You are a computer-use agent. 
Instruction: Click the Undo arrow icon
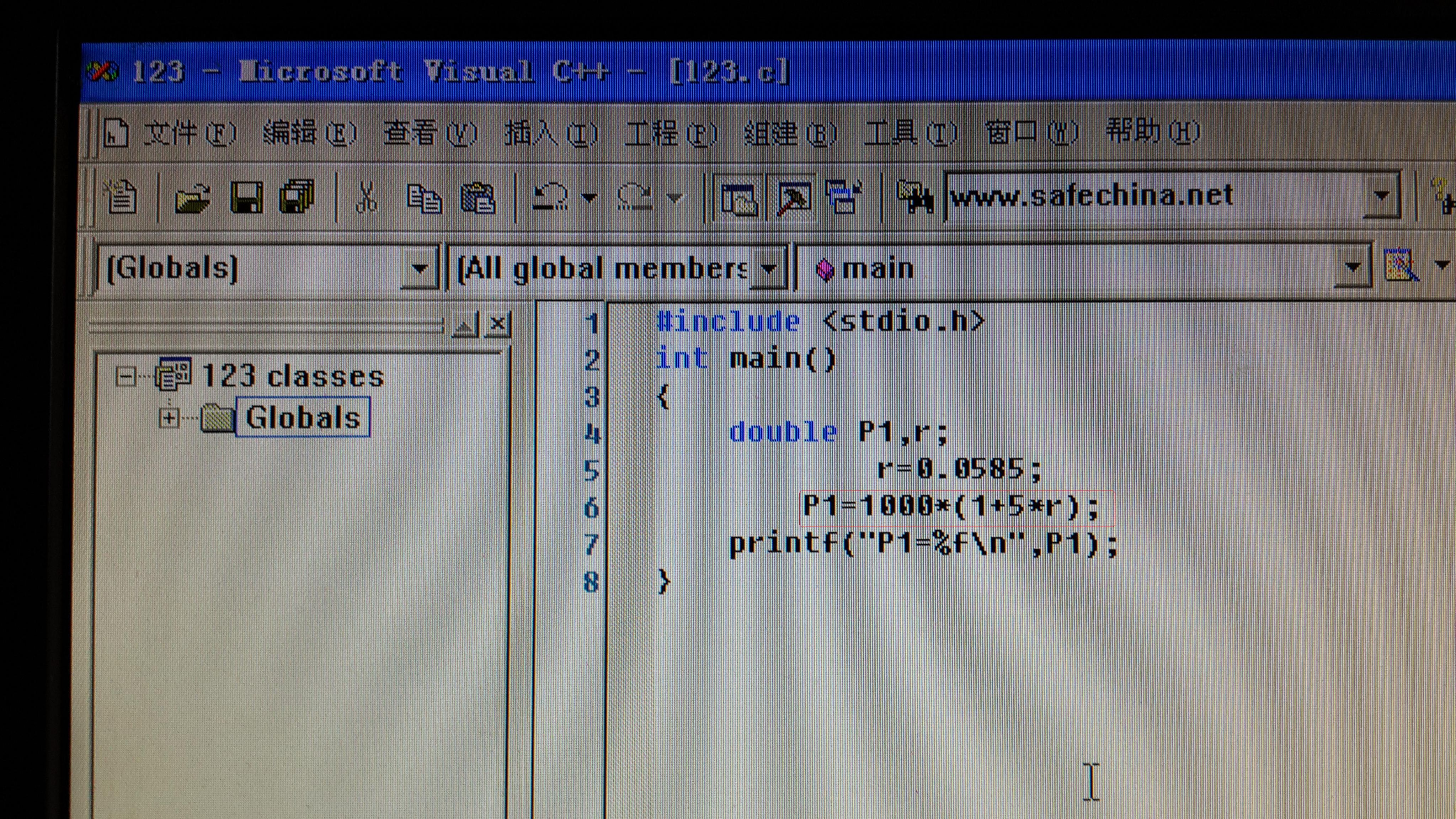(550, 197)
